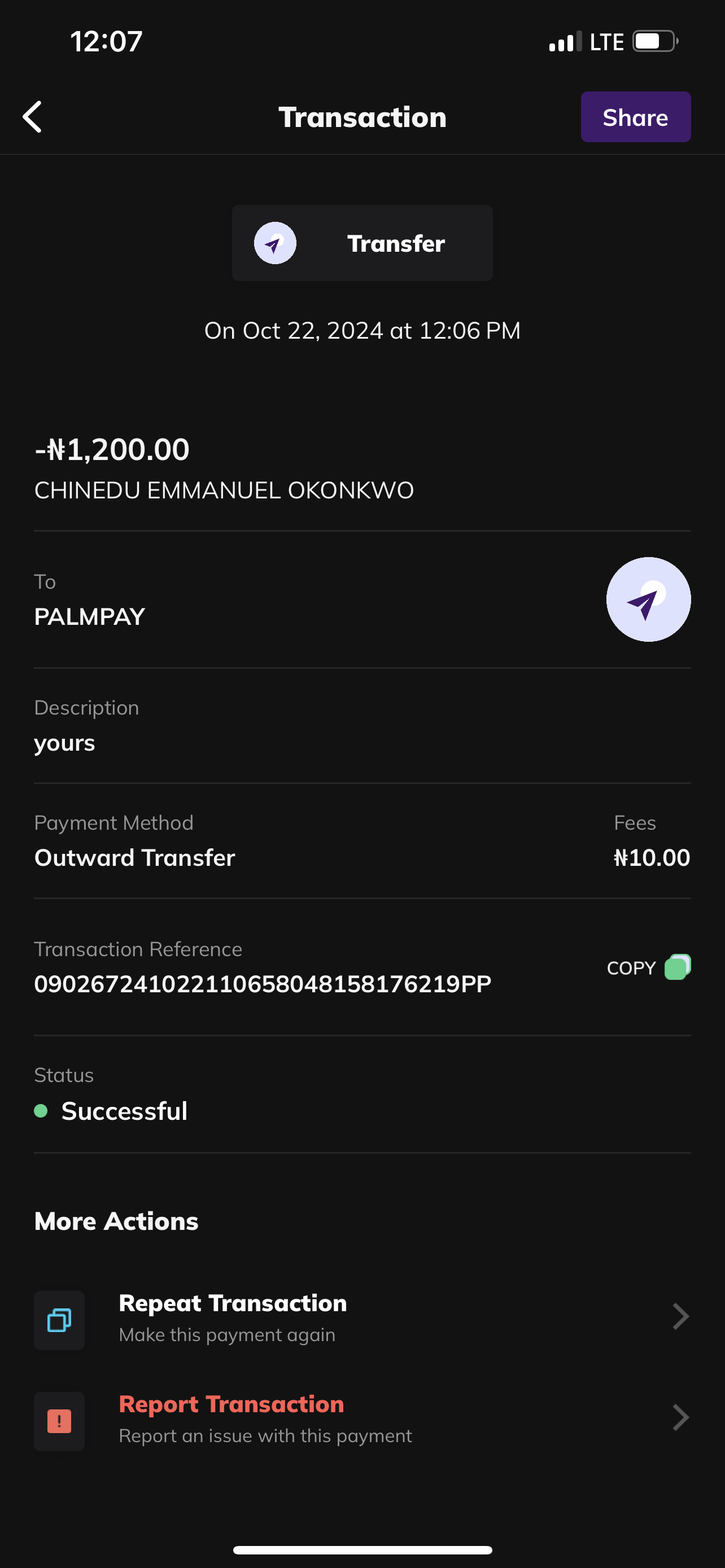Screen dimensions: 725x1568
Task: Tap the -₦1,200.00 amount text
Action: point(112,450)
